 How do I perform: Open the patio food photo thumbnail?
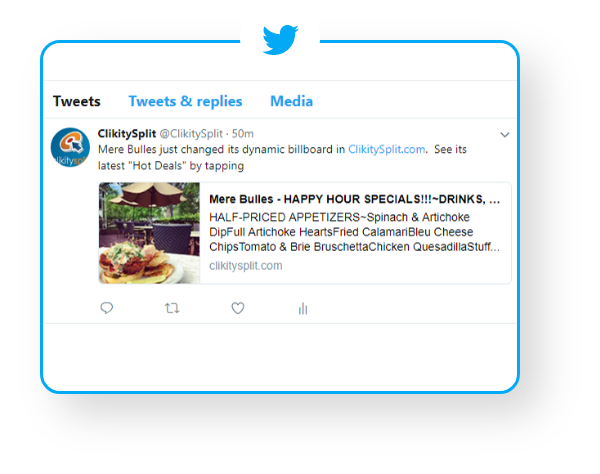click(149, 233)
